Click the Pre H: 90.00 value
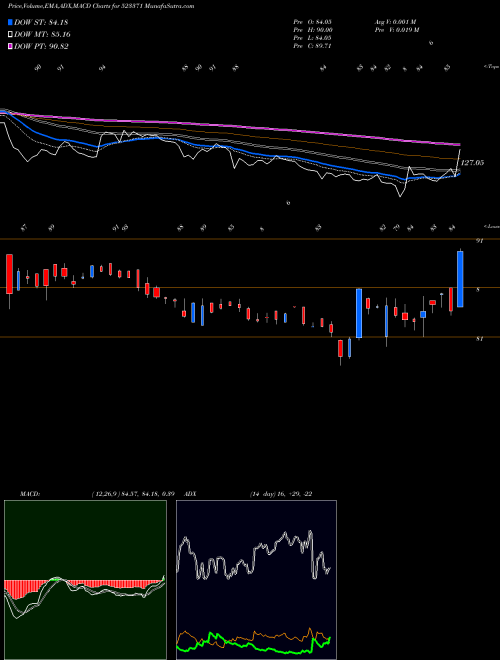 click(x=313, y=30)
